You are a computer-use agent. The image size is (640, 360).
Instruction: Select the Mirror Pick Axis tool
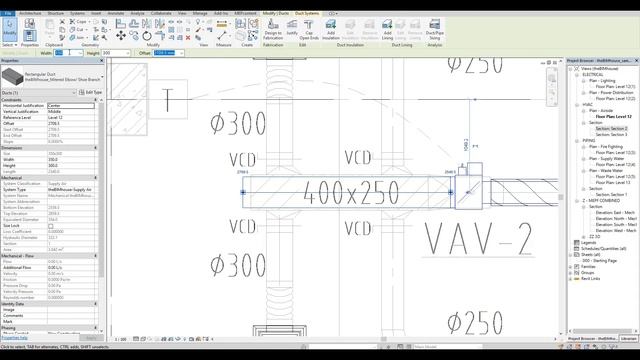[x=147, y=23]
